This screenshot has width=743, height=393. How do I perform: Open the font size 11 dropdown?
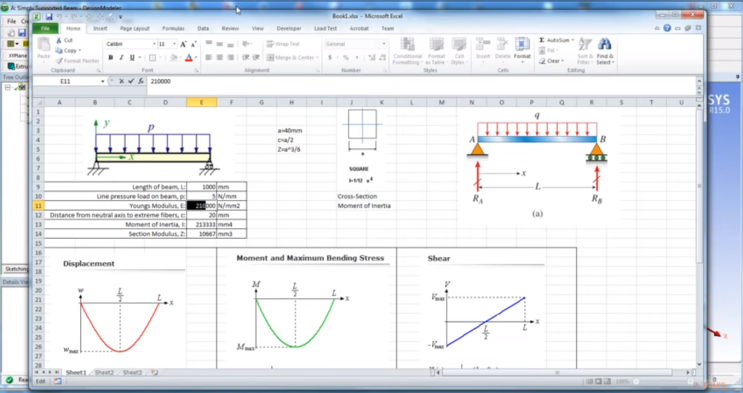point(174,44)
